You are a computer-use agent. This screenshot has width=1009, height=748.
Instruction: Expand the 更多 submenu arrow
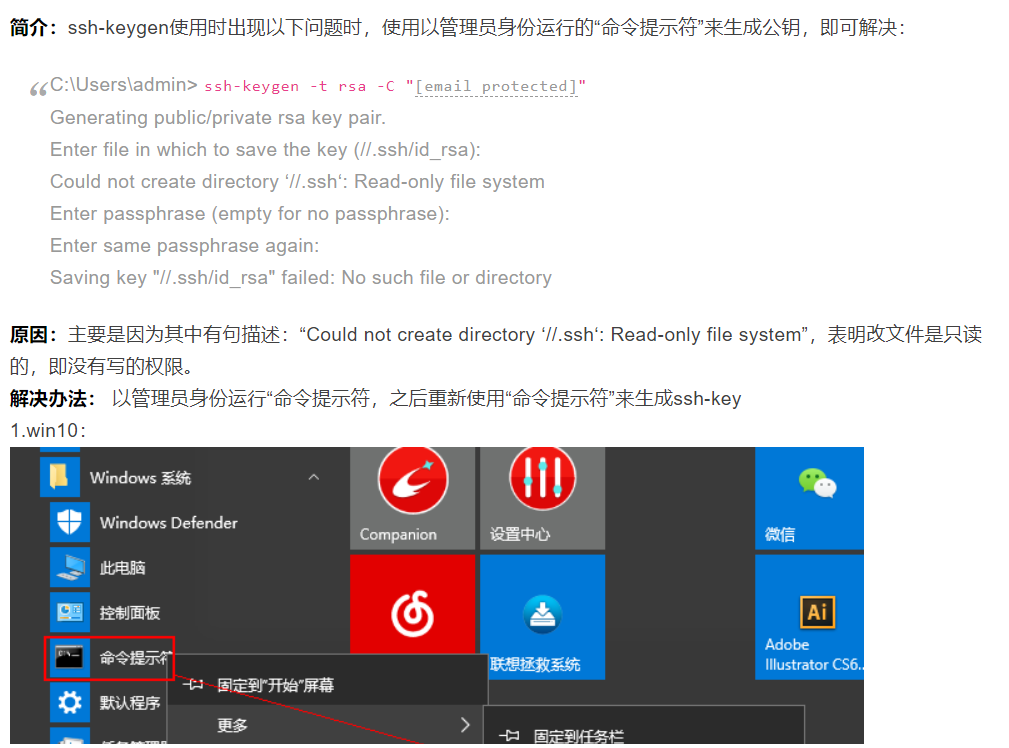(465, 725)
